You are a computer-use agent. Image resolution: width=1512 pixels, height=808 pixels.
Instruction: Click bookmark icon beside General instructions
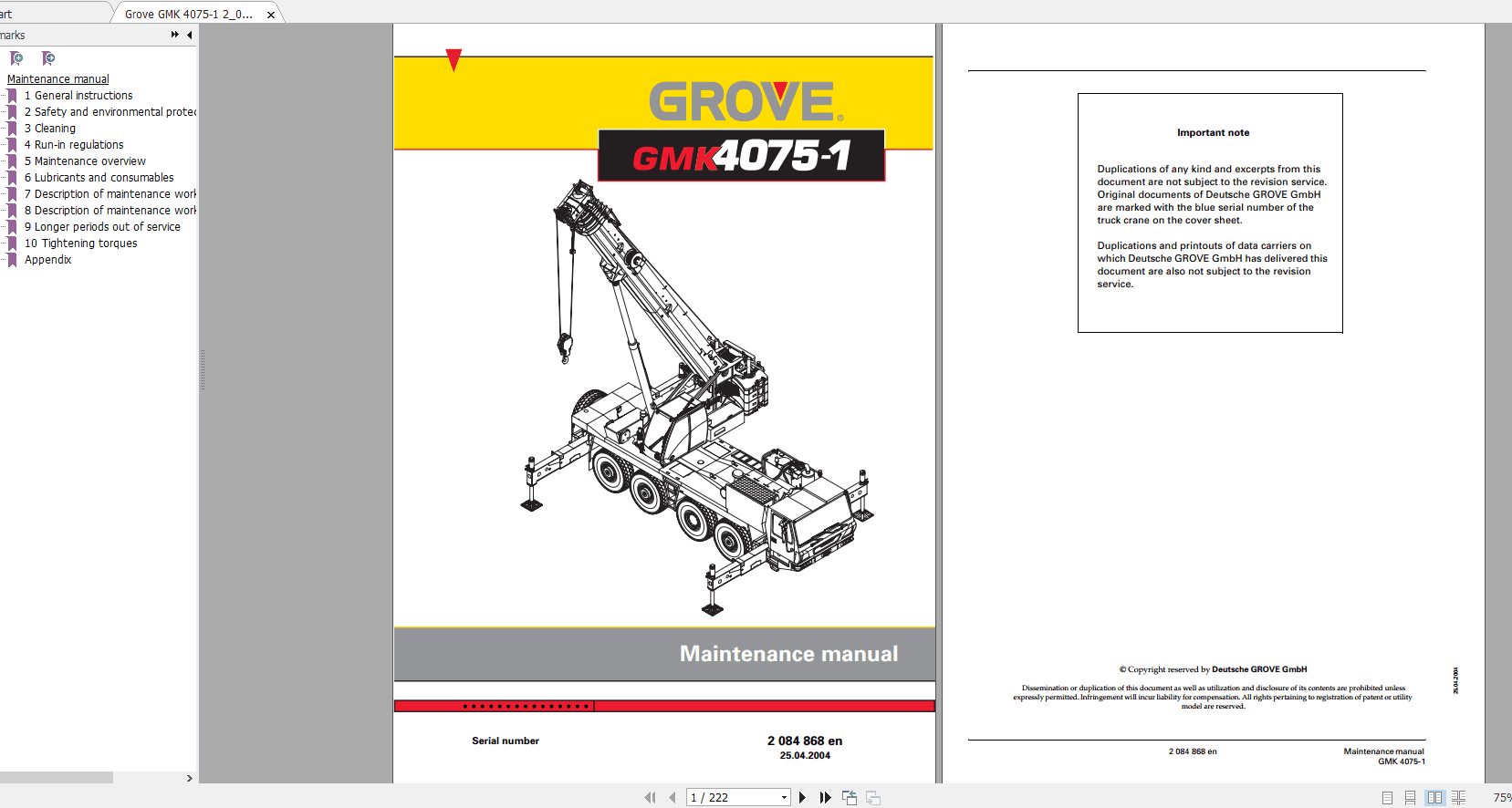pos(13,96)
